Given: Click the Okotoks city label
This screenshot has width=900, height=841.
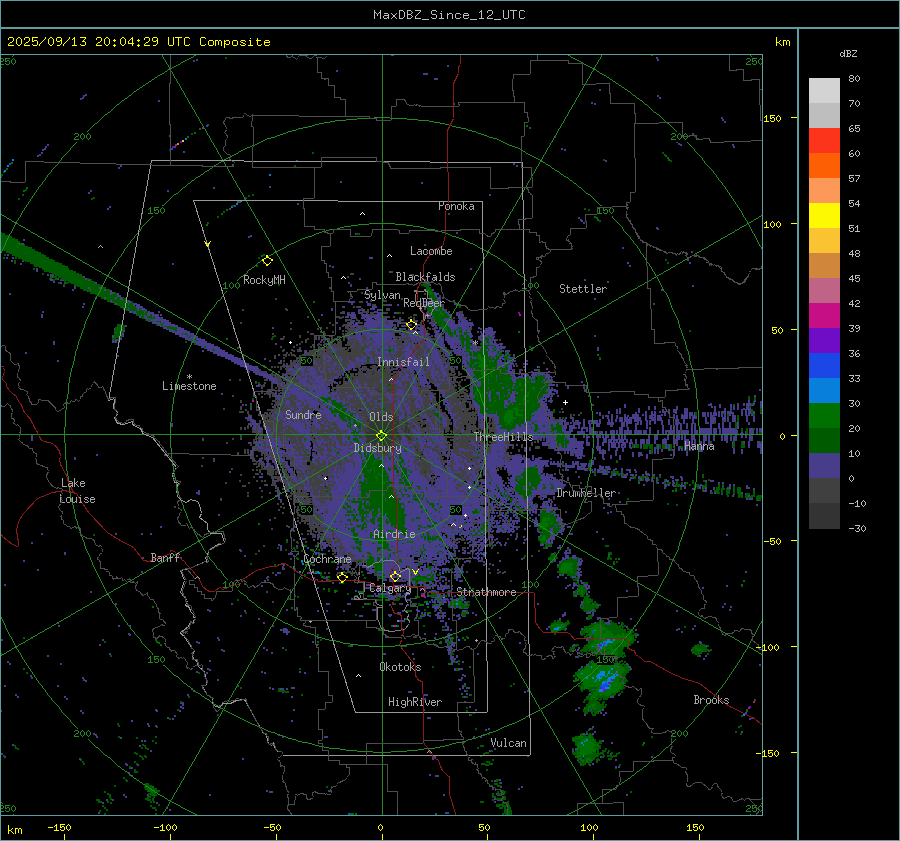Looking at the screenshot, I should pos(400,667).
